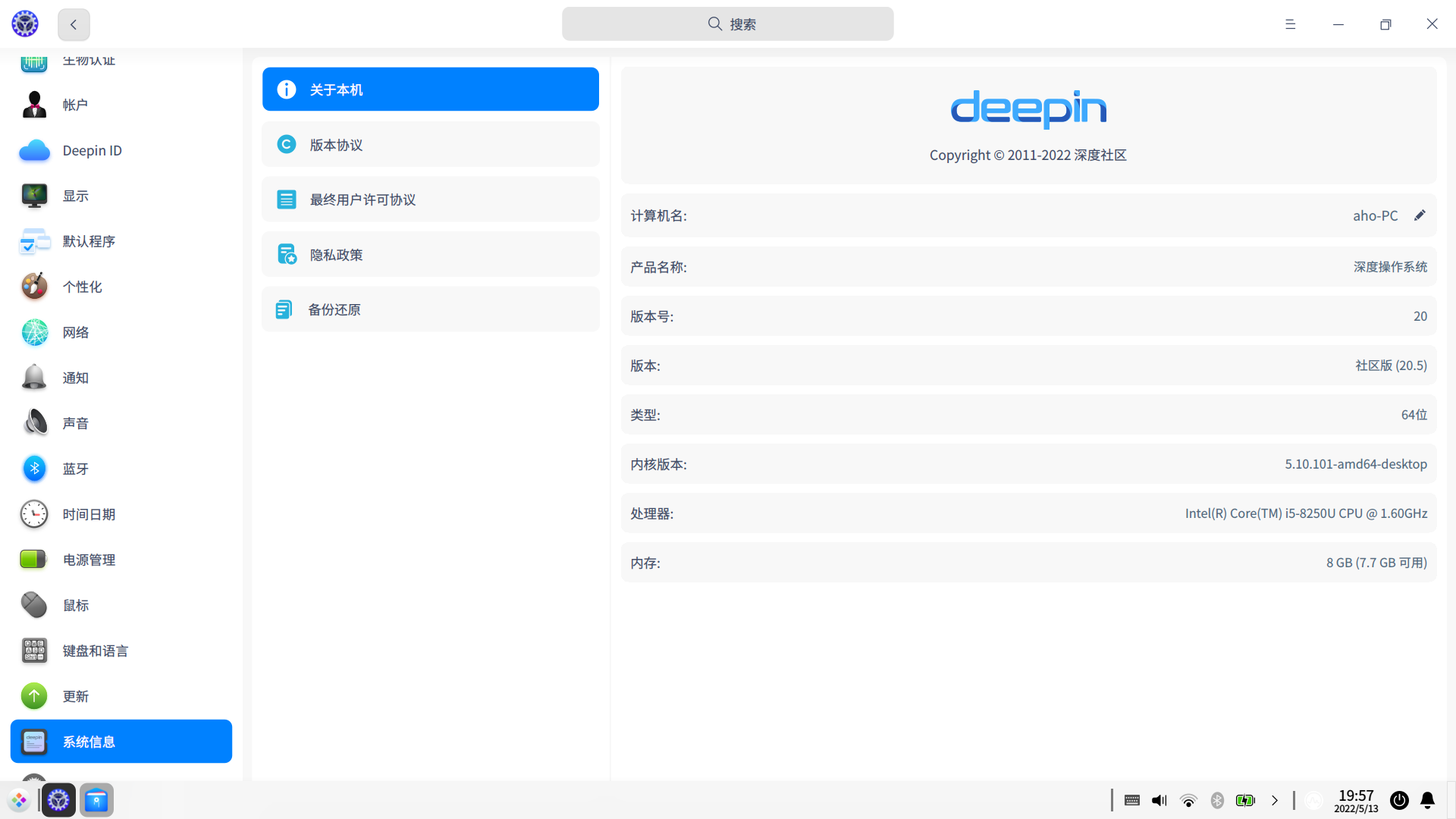The height and width of the screenshot is (819, 1456).
Task: Open Power Management (电源管理) settings
Action: pyautogui.click(x=88, y=560)
